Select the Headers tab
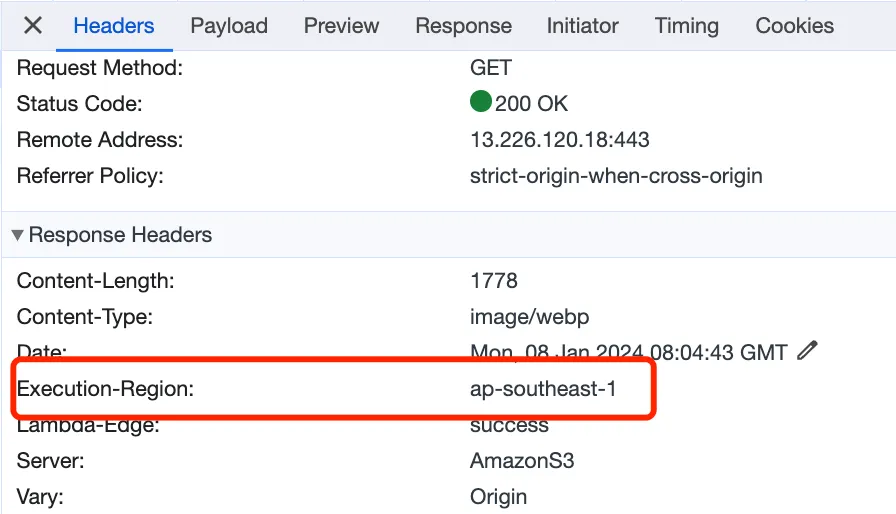This screenshot has width=896, height=514. point(114,26)
